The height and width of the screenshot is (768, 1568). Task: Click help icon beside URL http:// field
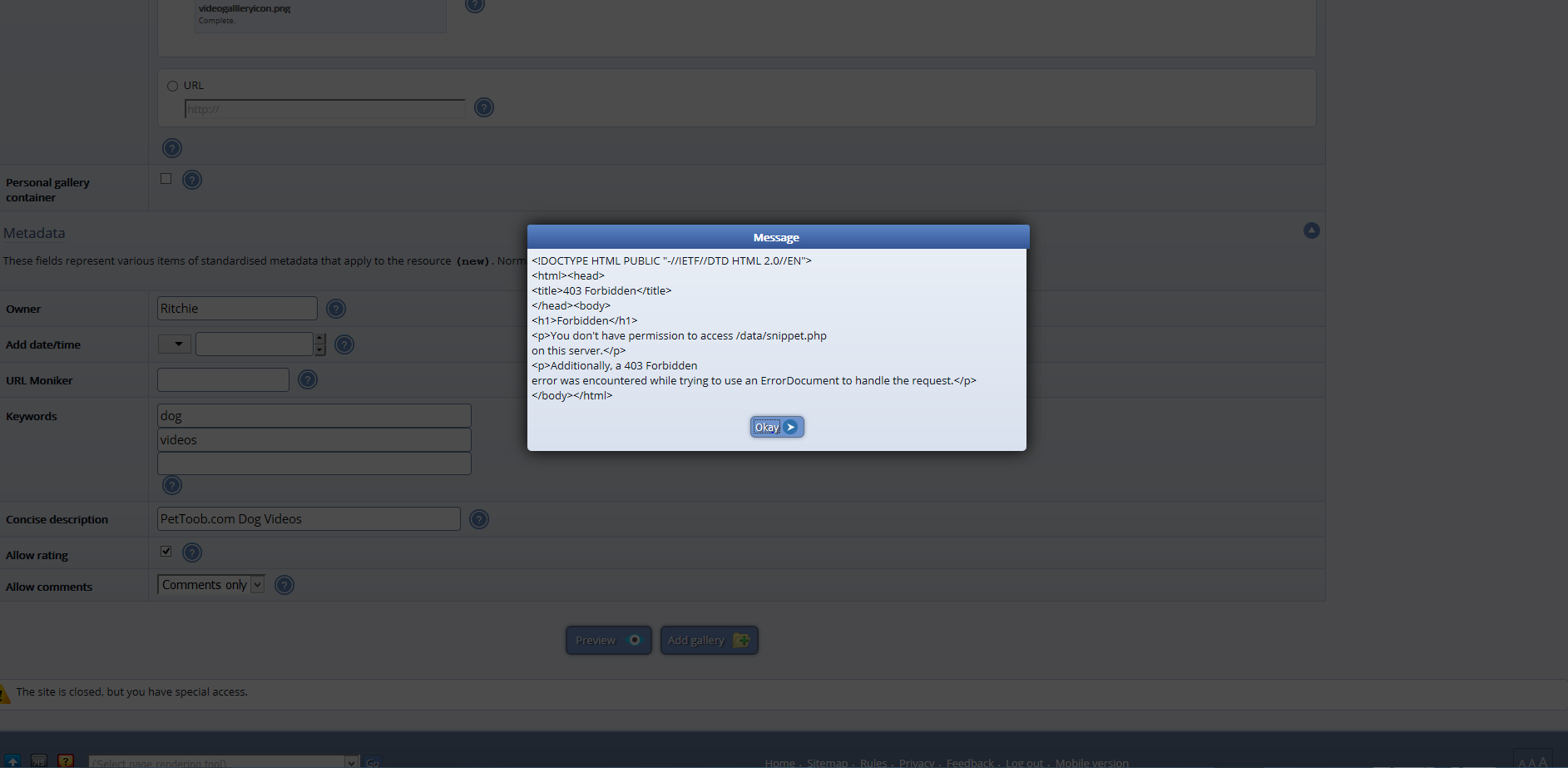[x=484, y=107]
